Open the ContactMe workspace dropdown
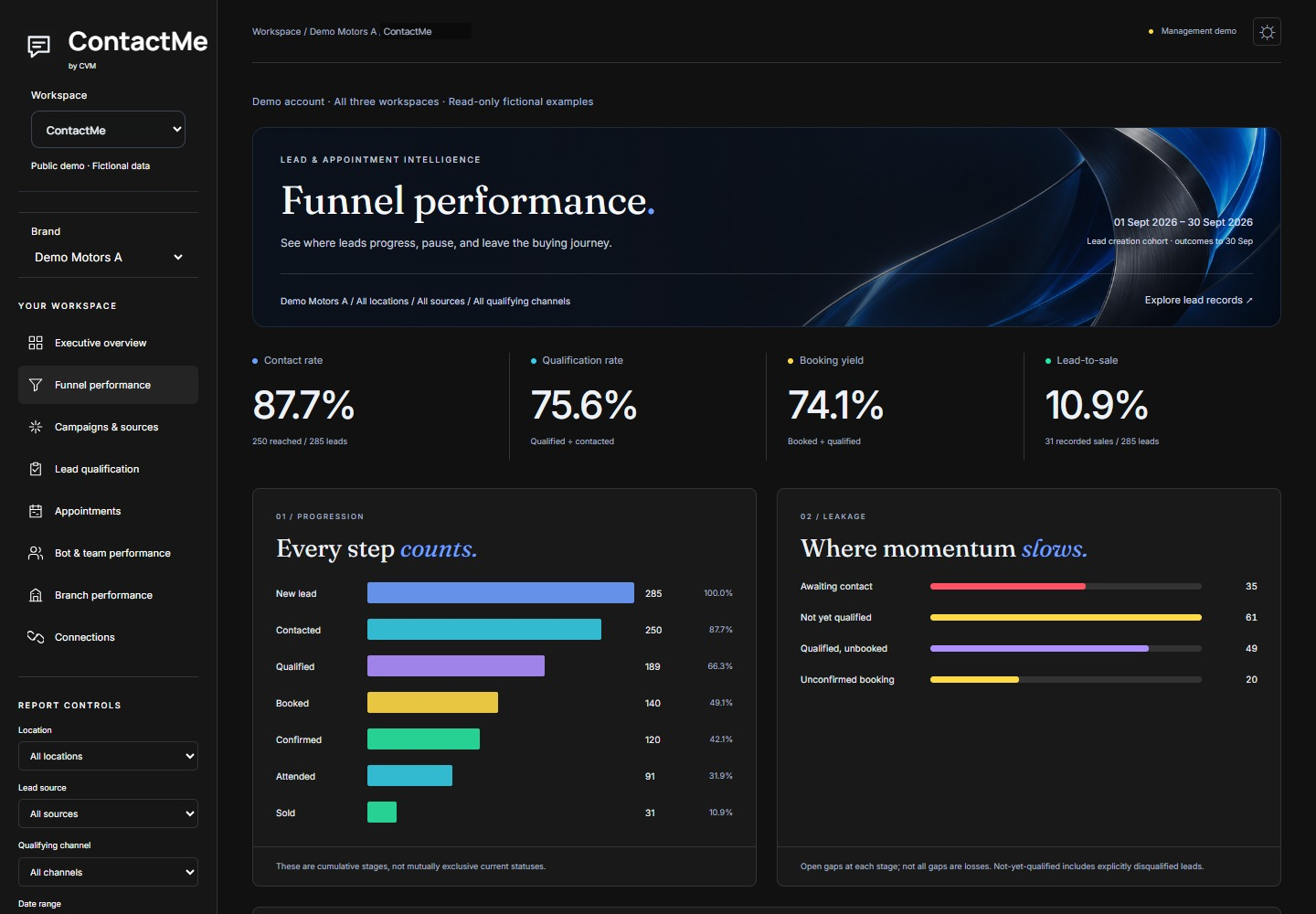The width and height of the screenshot is (1316, 914). point(108,130)
